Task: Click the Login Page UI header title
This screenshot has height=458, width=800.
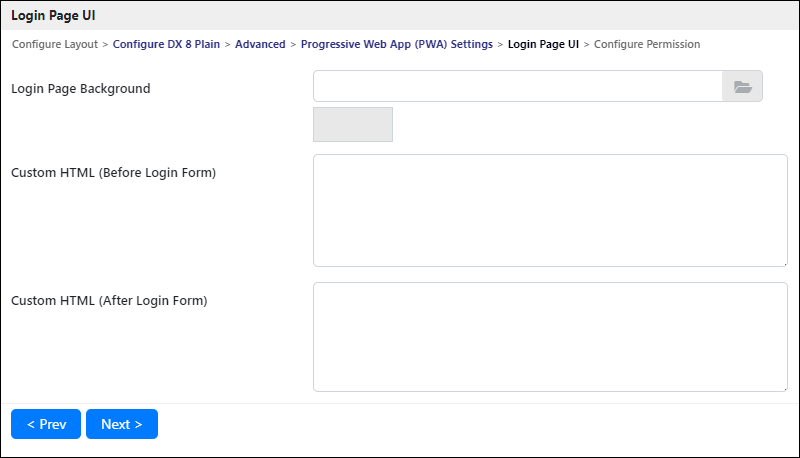Action: (x=53, y=15)
